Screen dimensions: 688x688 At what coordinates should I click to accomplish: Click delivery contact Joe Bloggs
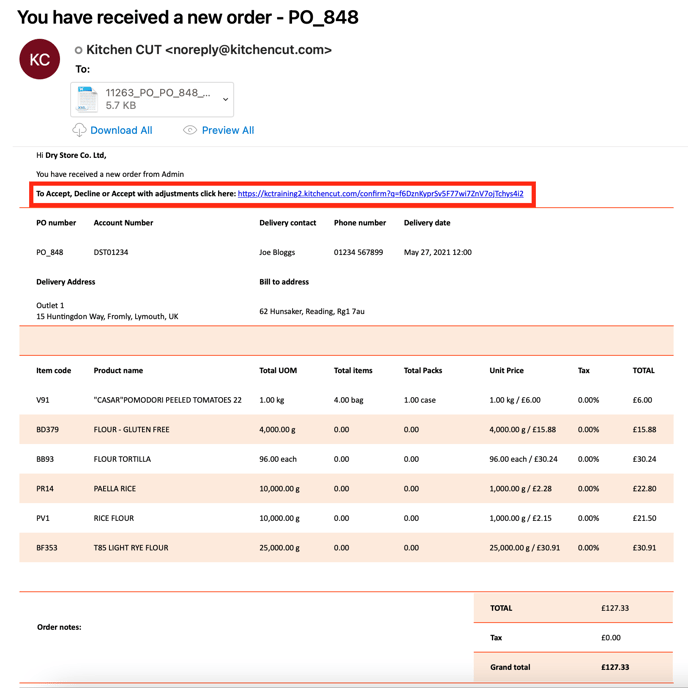[277, 252]
